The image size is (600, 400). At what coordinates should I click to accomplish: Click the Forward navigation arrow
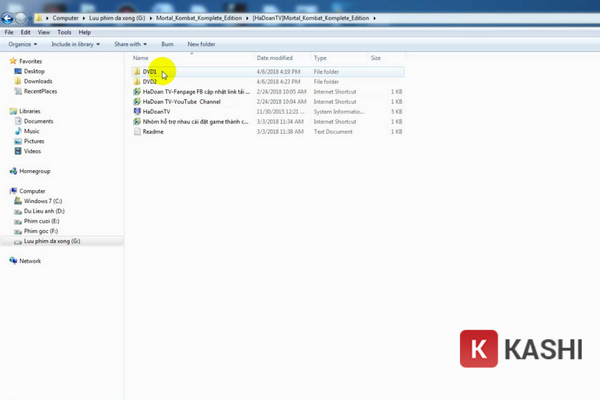tap(21, 18)
